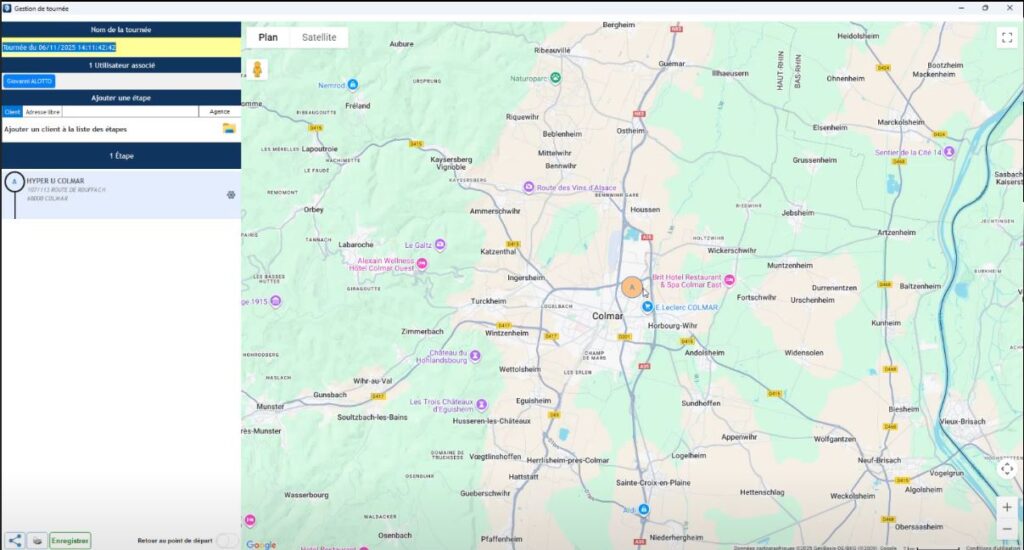Select the Adresse libre tab

click(42, 112)
